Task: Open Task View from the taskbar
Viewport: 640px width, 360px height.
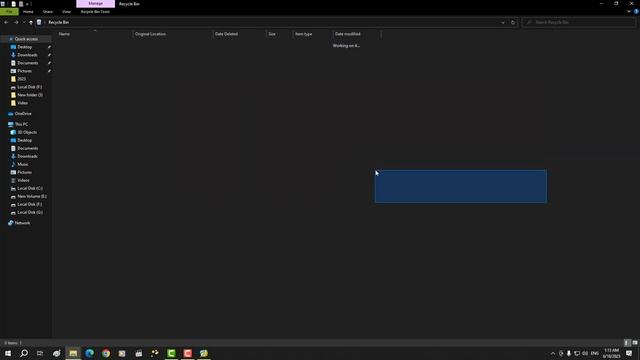Action: click(40, 353)
